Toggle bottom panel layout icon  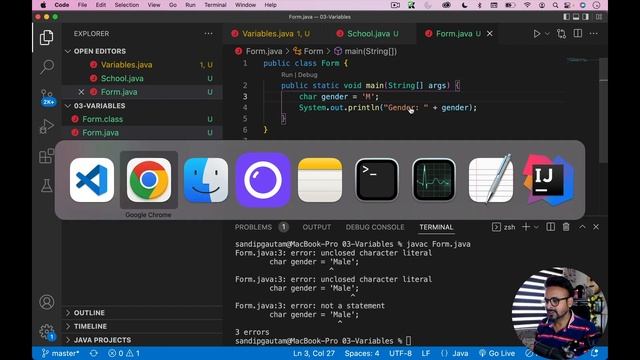576,17
